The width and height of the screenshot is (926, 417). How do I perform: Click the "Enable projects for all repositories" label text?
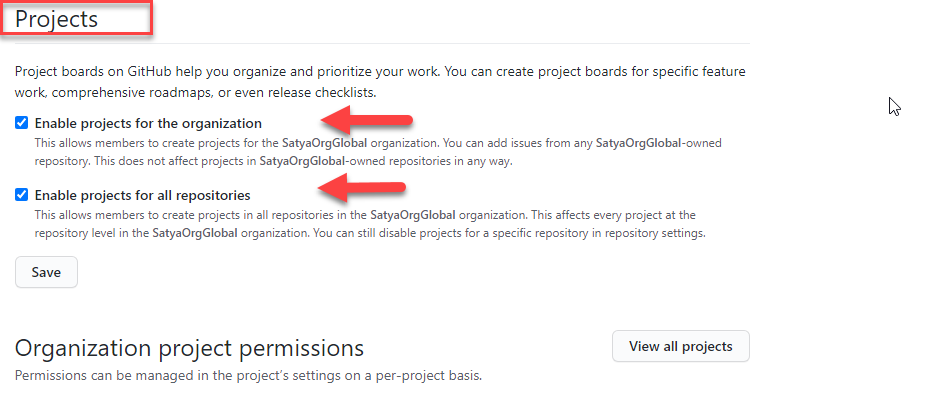pos(142,195)
